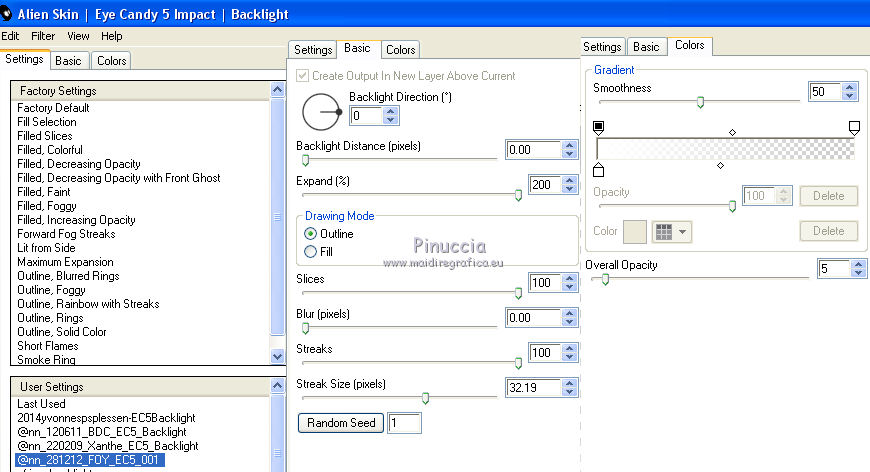Select Fill Selection preset

pyautogui.click(x=47, y=122)
